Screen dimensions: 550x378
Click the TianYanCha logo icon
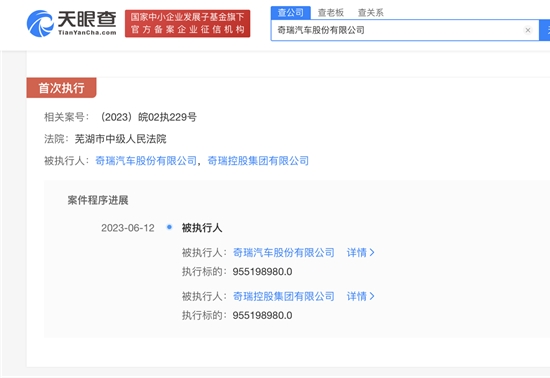40,23
